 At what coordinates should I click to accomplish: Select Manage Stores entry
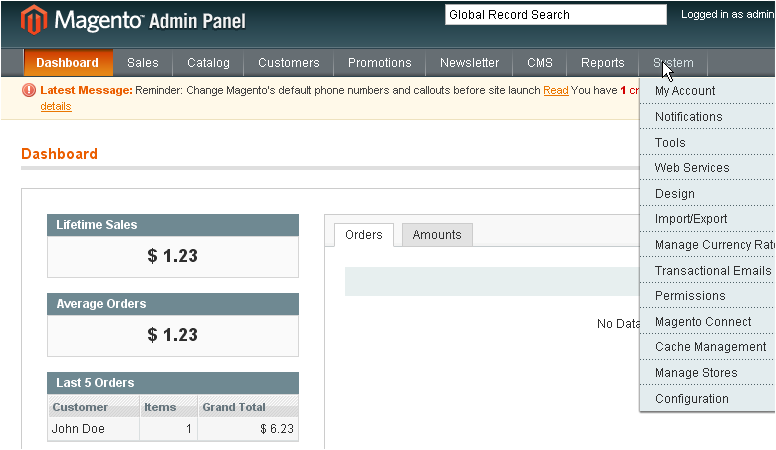pyautogui.click(x=707, y=373)
